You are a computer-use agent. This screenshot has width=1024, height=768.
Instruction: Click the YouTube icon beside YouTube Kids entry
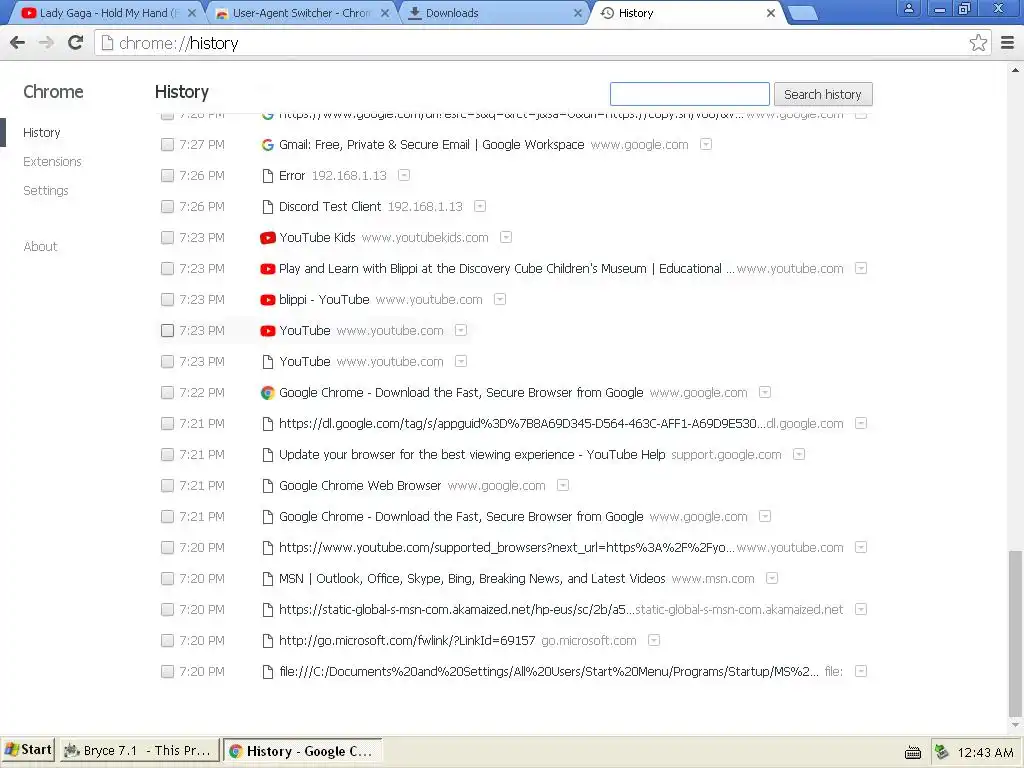point(267,238)
